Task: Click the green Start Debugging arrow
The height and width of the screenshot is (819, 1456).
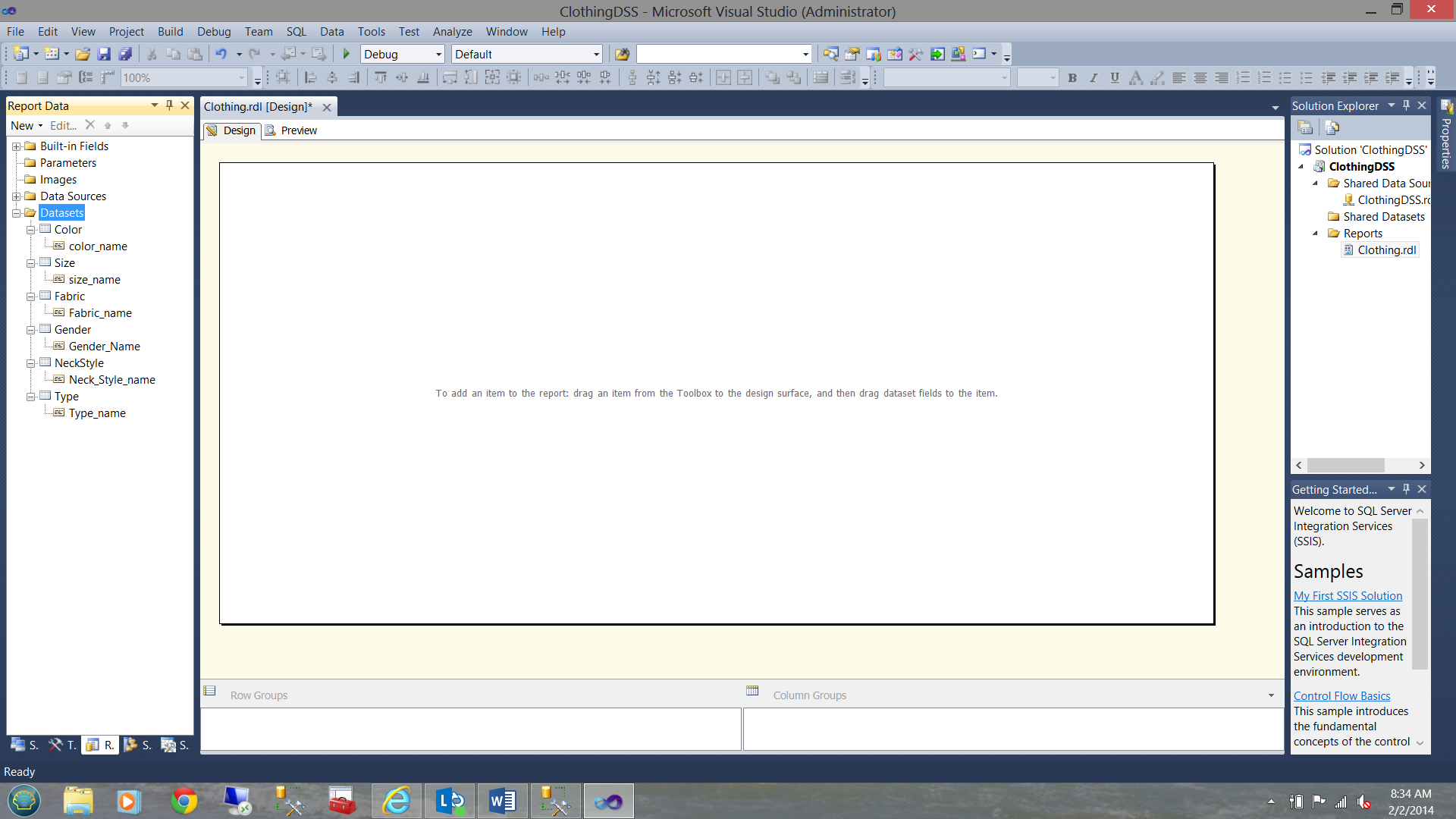Action: coord(347,54)
